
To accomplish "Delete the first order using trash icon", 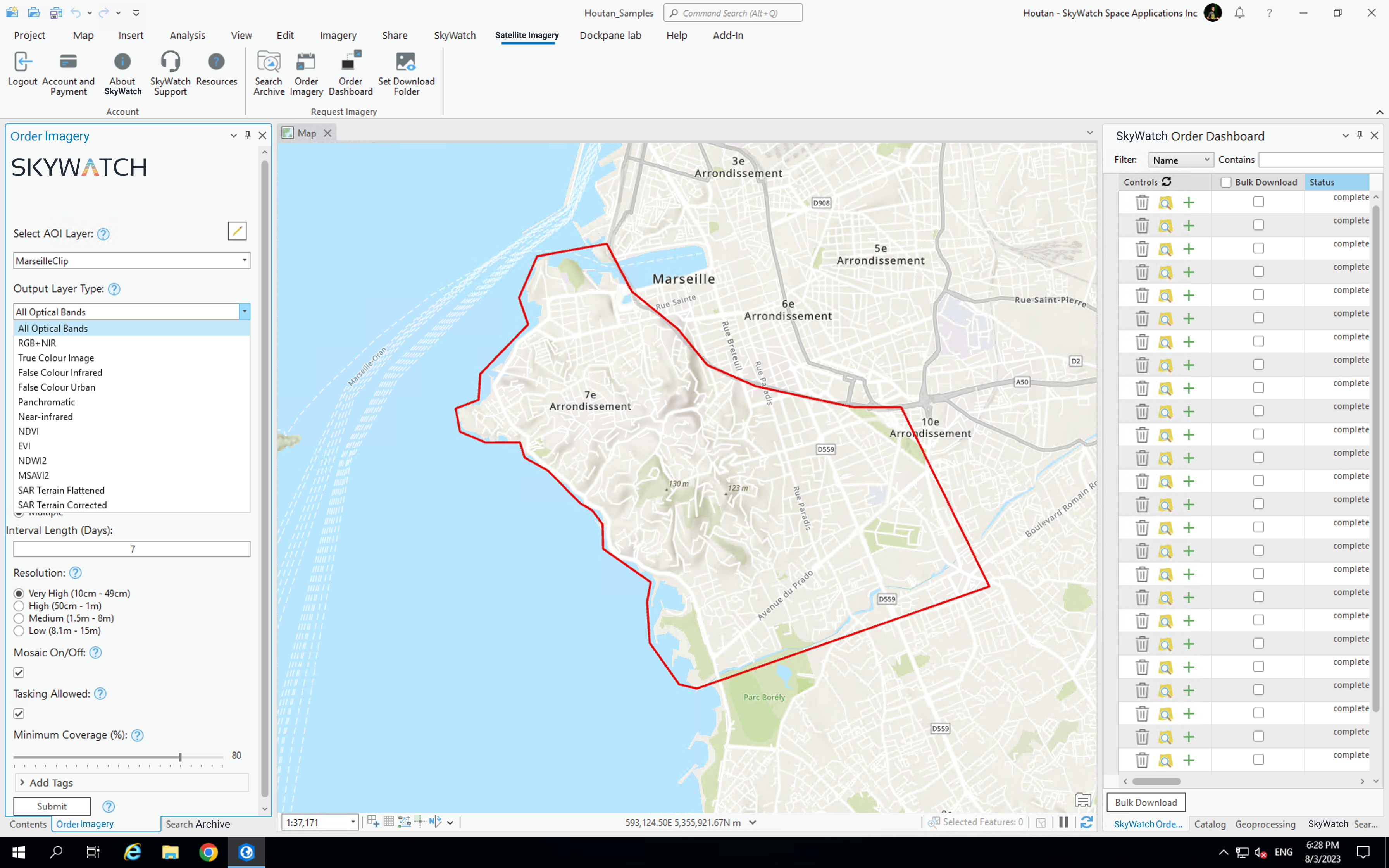I will 1142,202.
